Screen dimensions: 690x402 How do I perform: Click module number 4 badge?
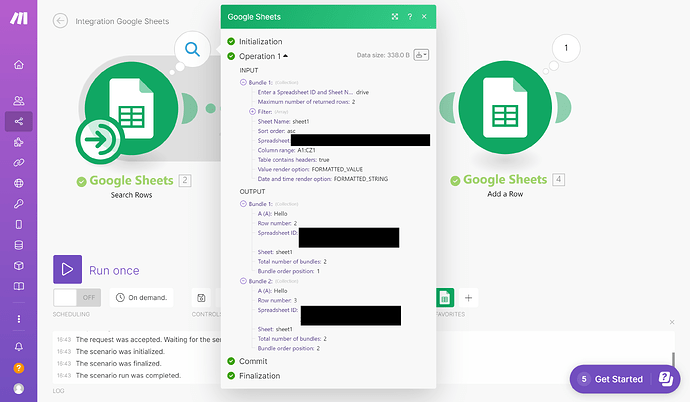[x=558, y=179]
